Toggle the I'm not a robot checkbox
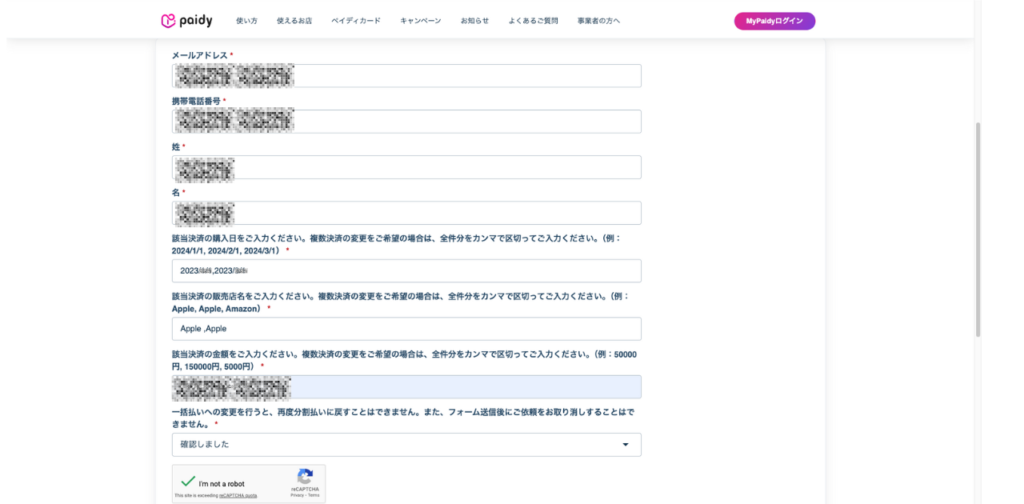The image size is (1024, 504). [x=188, y=482]
